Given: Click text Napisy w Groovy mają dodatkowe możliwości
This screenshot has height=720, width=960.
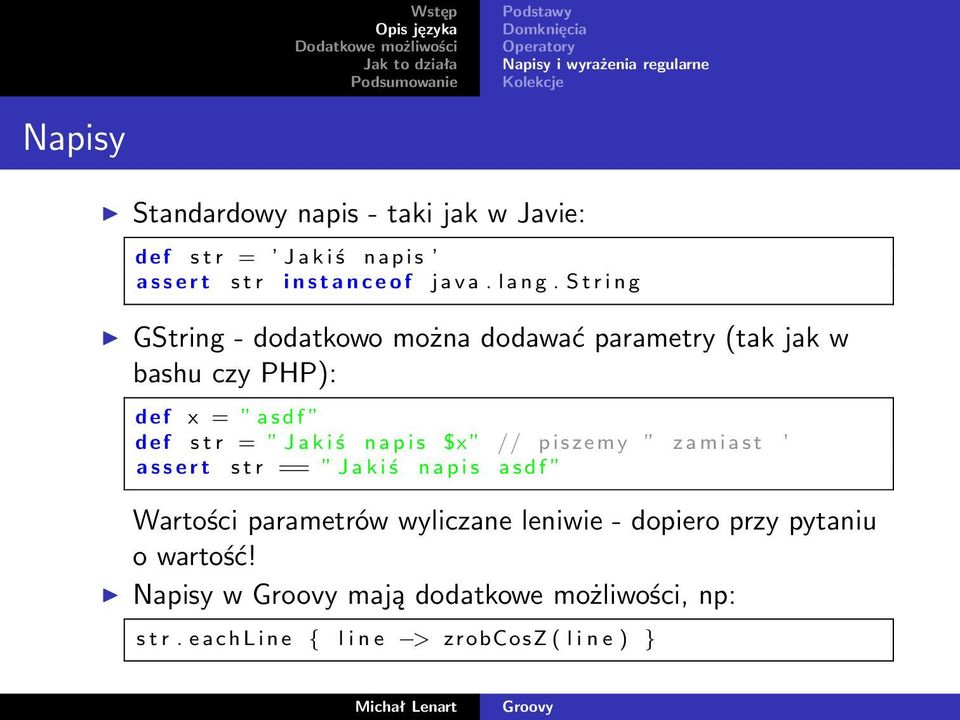Looking at the screenshot, I should 434,595.
